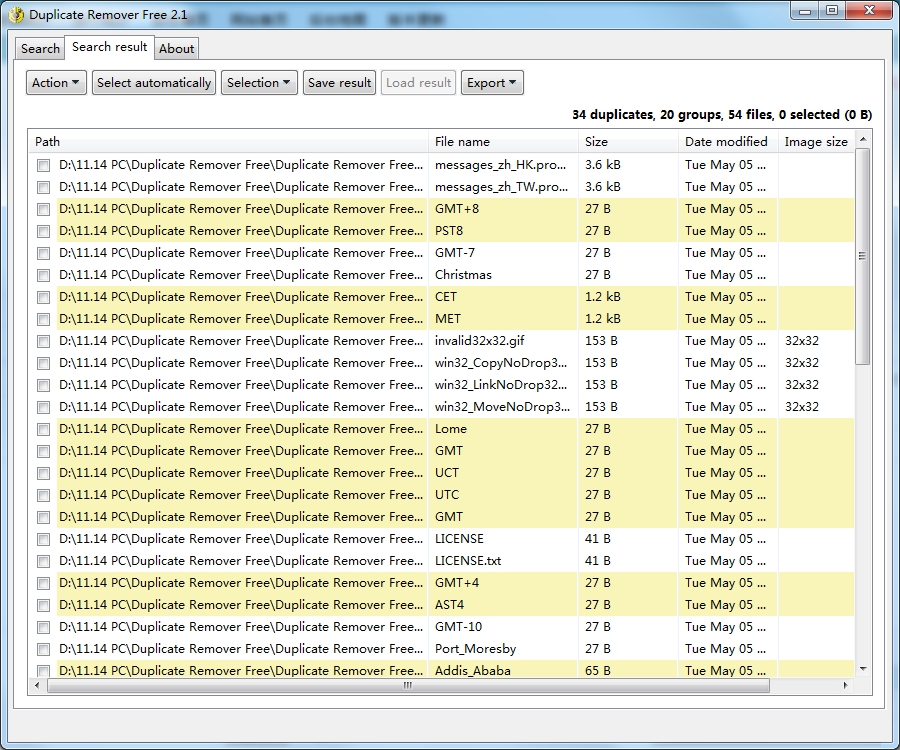Select the checkbox next to LICENSE.txt
Screen dimensions: 900x750
point(43,561)
